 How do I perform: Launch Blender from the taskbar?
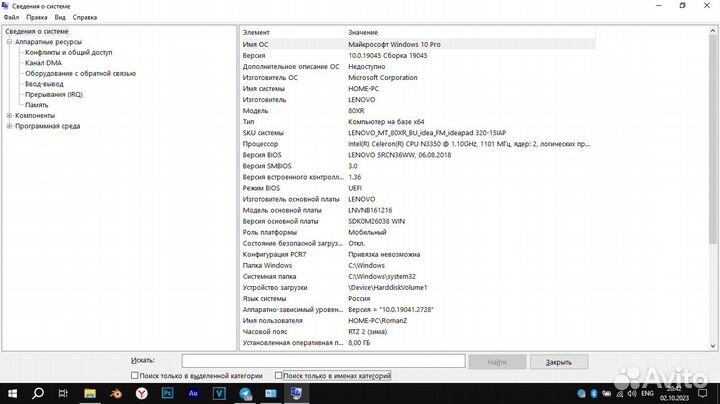click(116, 393)
